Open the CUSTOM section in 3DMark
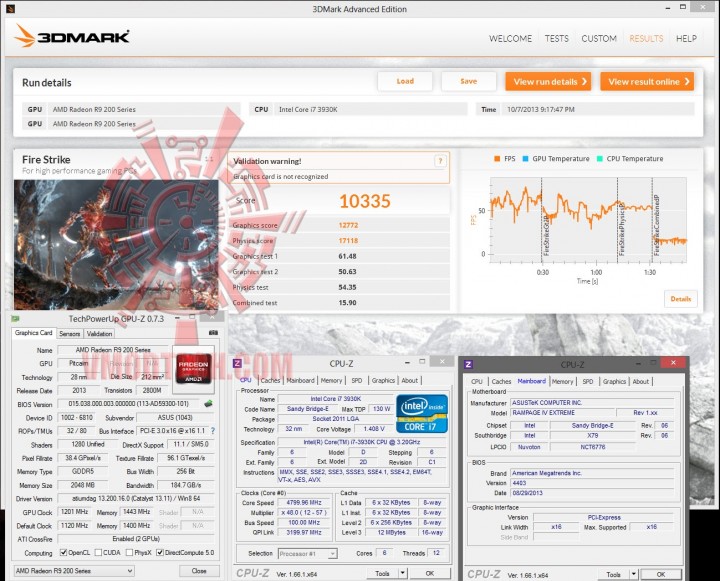720x581 pixels. [599, 39]
